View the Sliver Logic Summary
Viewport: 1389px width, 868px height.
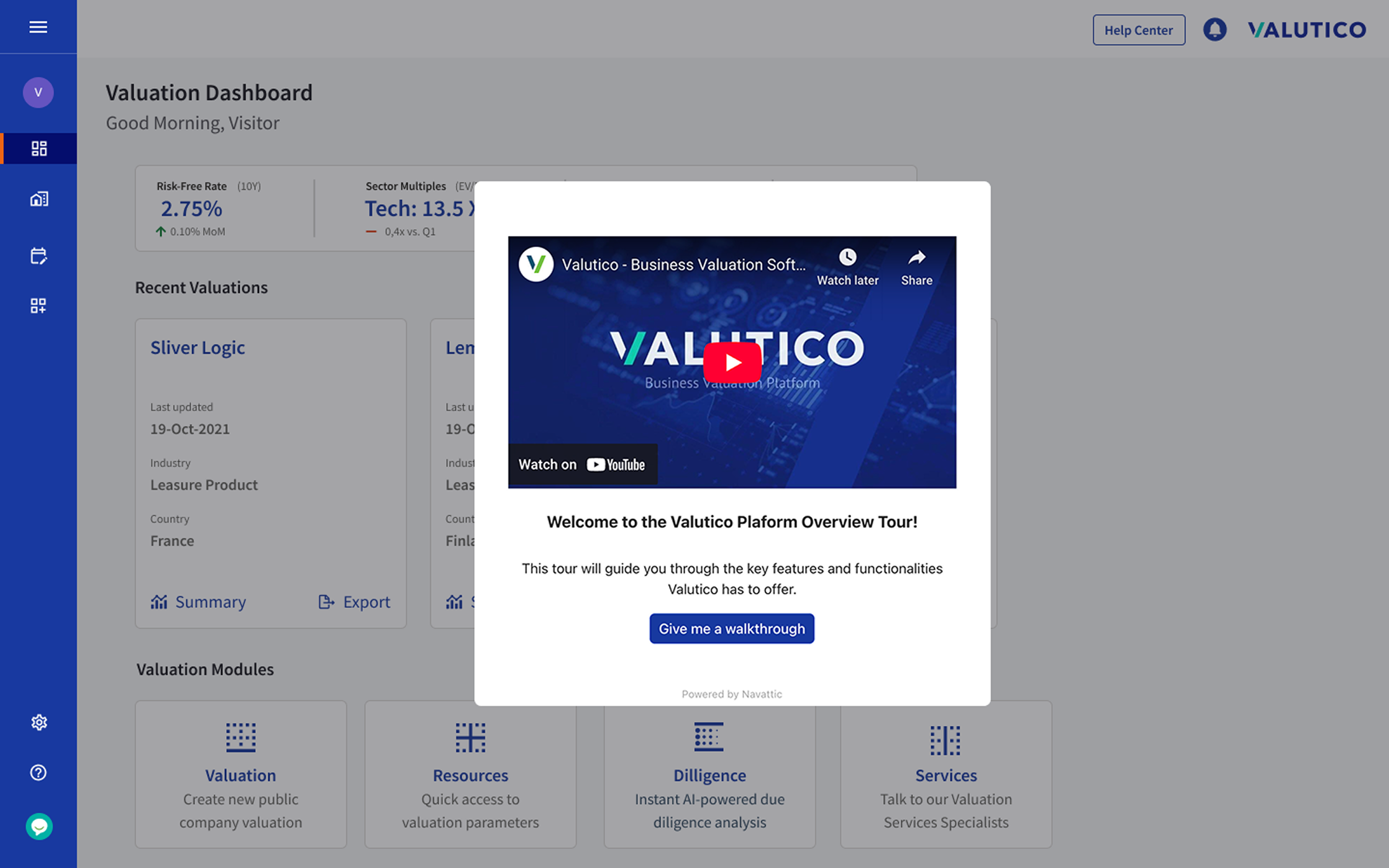pos(198,601)
